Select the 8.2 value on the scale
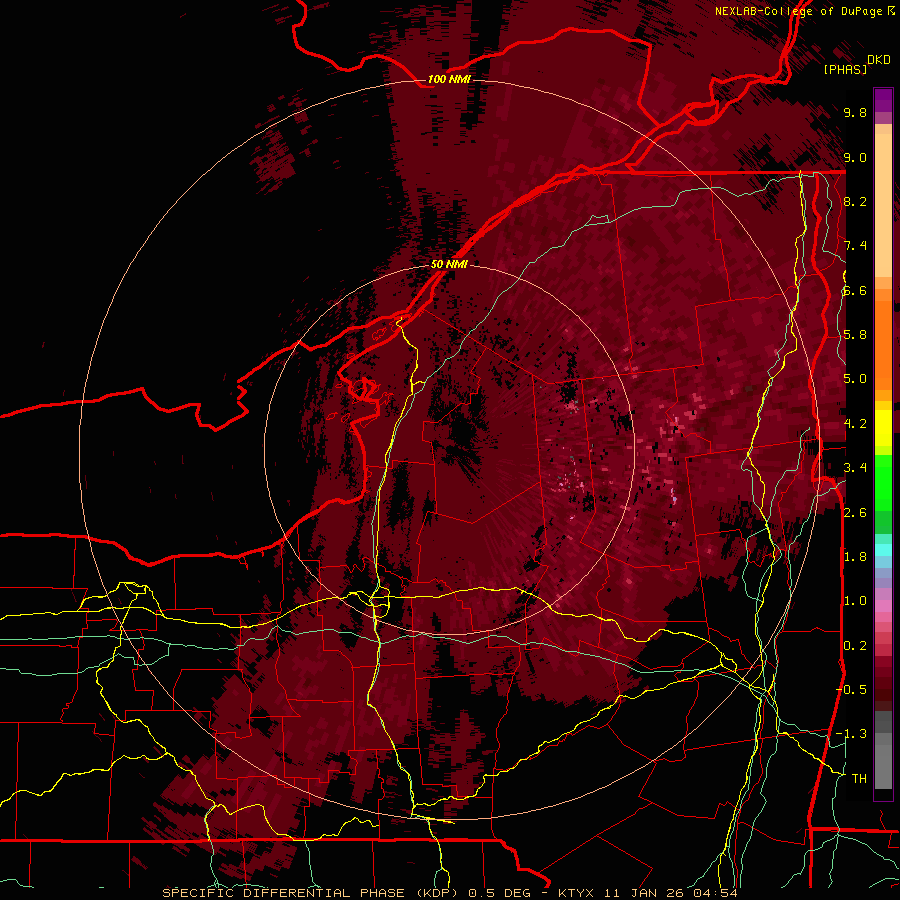The image size is (900, 900). [855, 201]
